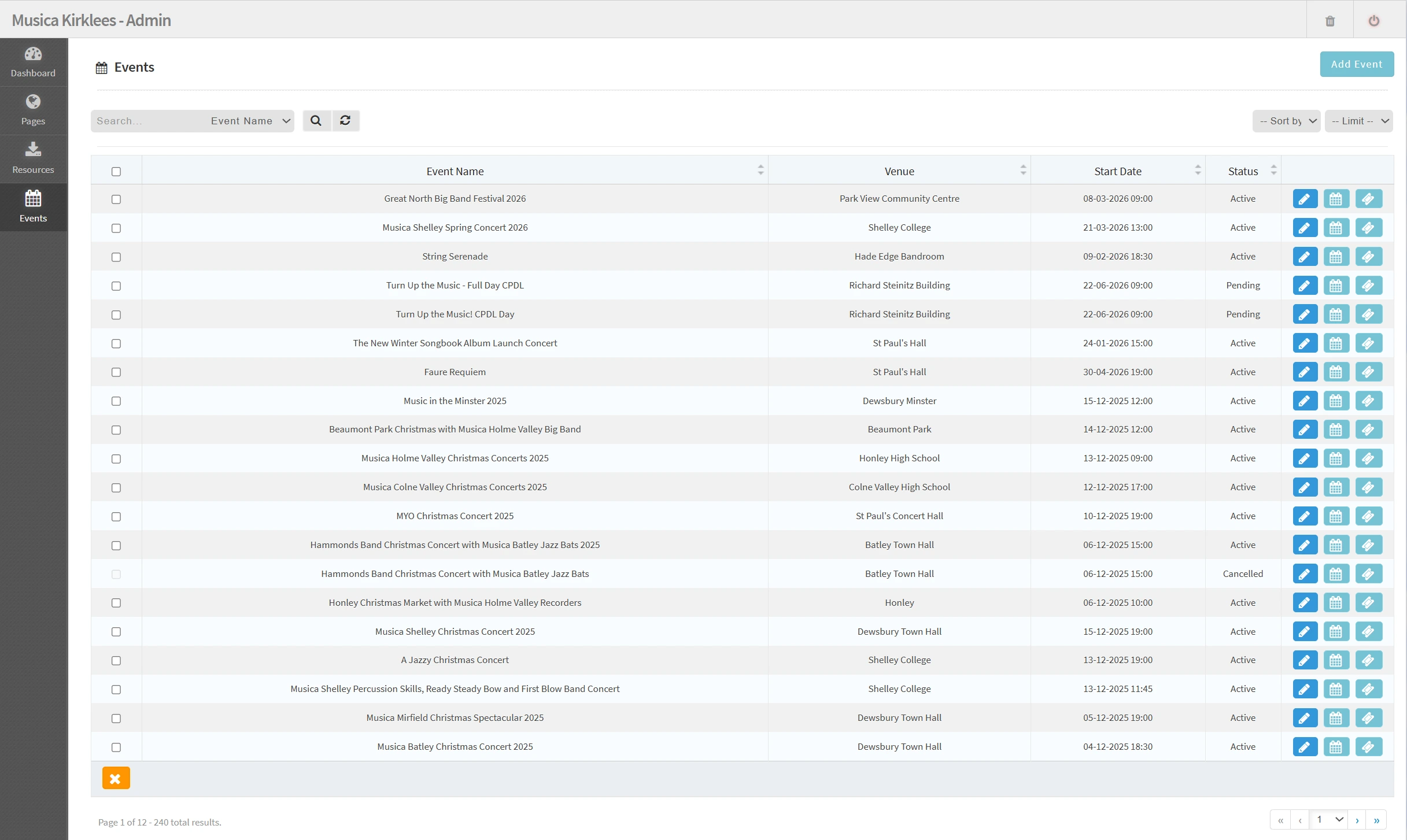Navigate to Pages using the globe sidebar icon

33,110
